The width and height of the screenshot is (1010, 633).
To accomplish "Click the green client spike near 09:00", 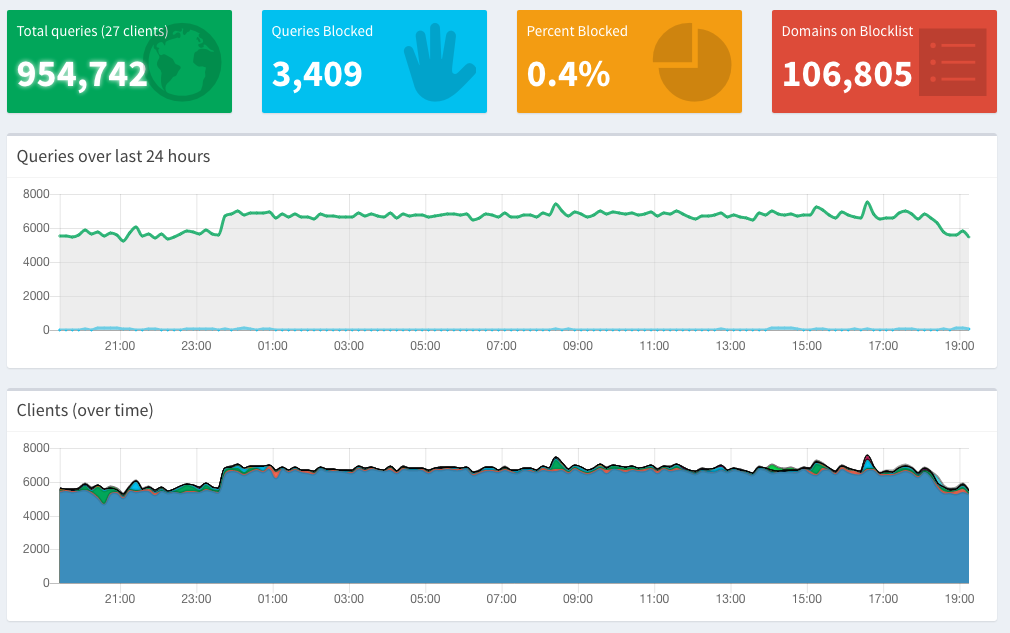I will [x=557, y=464].
